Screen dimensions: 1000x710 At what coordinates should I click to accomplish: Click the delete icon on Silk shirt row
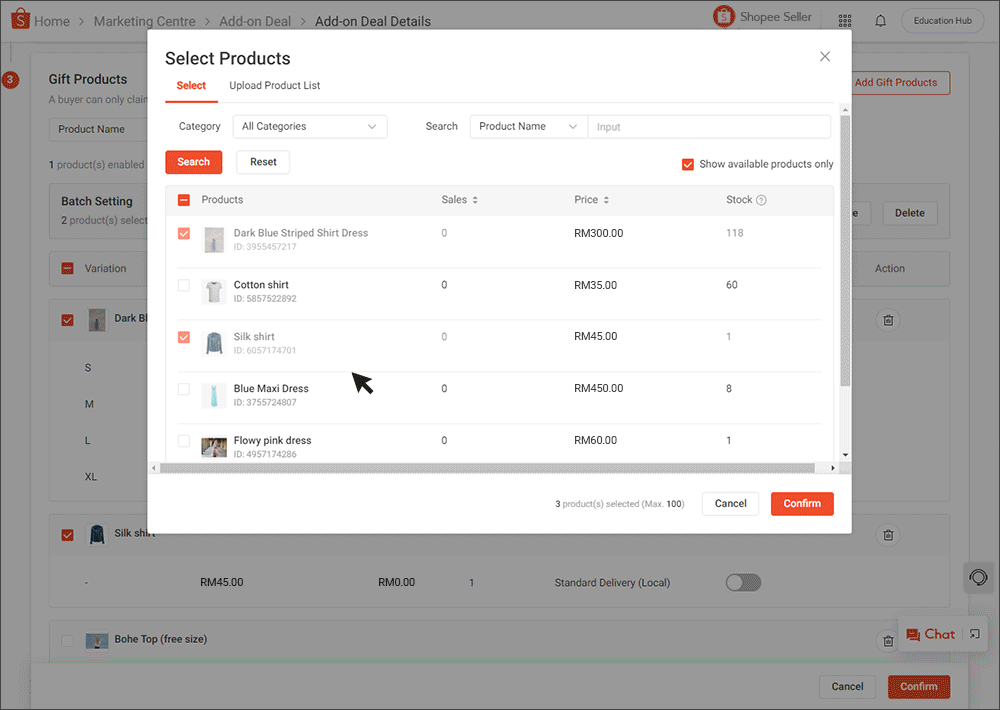click(x=888, y=535)
